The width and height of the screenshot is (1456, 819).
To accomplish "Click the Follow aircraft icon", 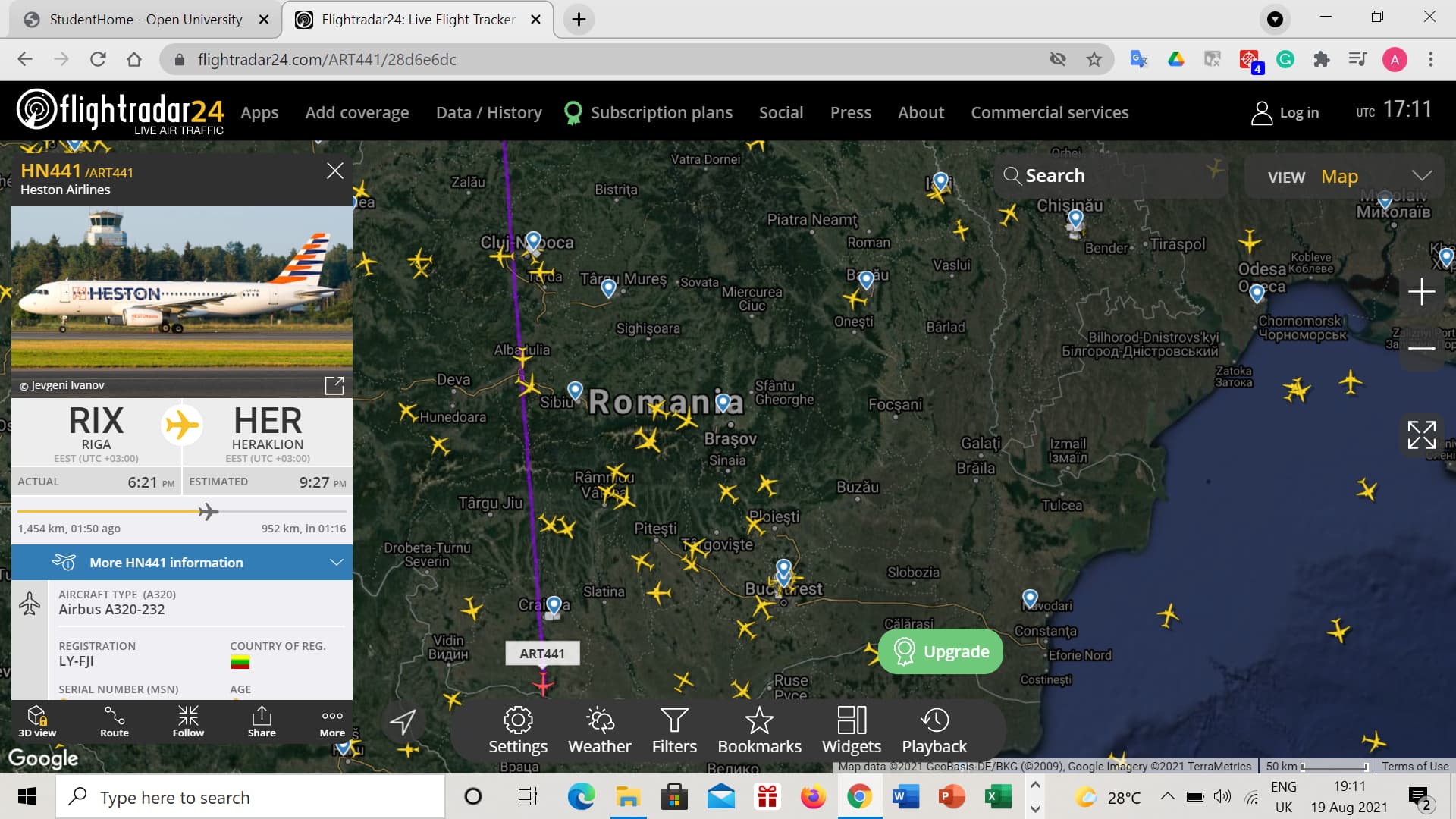I will [188, 721].
